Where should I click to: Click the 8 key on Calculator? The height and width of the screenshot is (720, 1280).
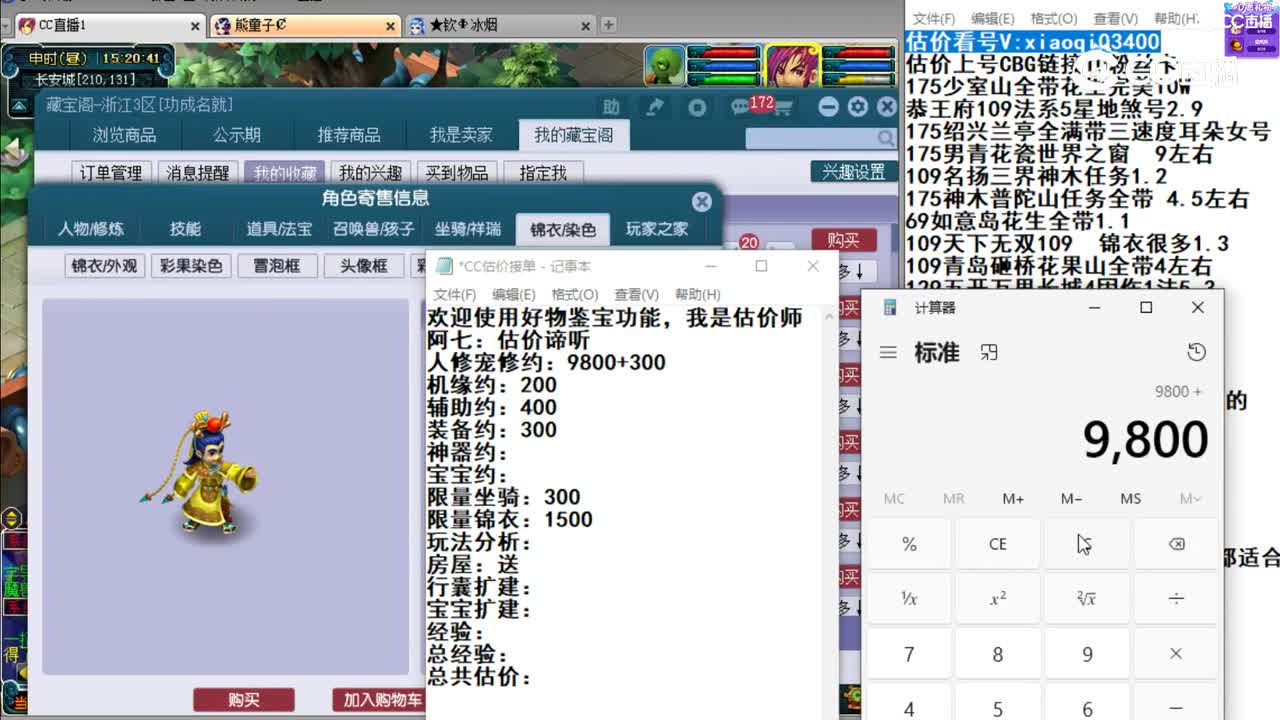[x=998, y=654]
